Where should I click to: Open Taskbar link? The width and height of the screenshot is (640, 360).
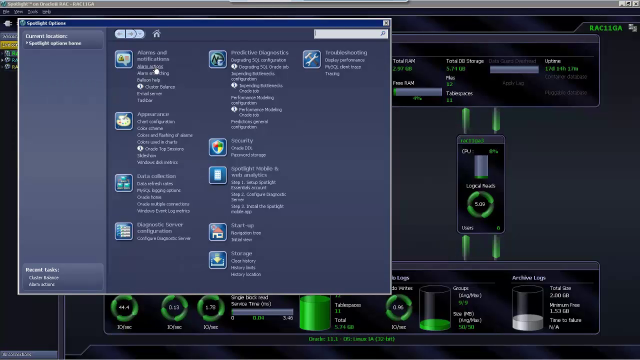144,100
